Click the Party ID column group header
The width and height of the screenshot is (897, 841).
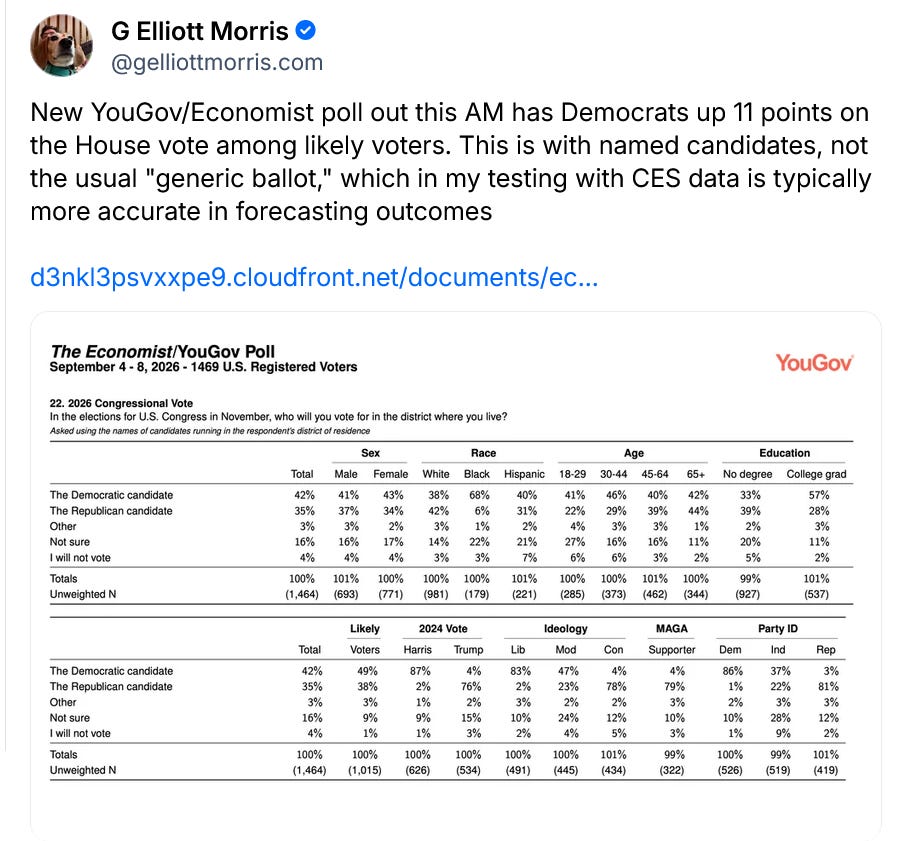tap(777, 628)
